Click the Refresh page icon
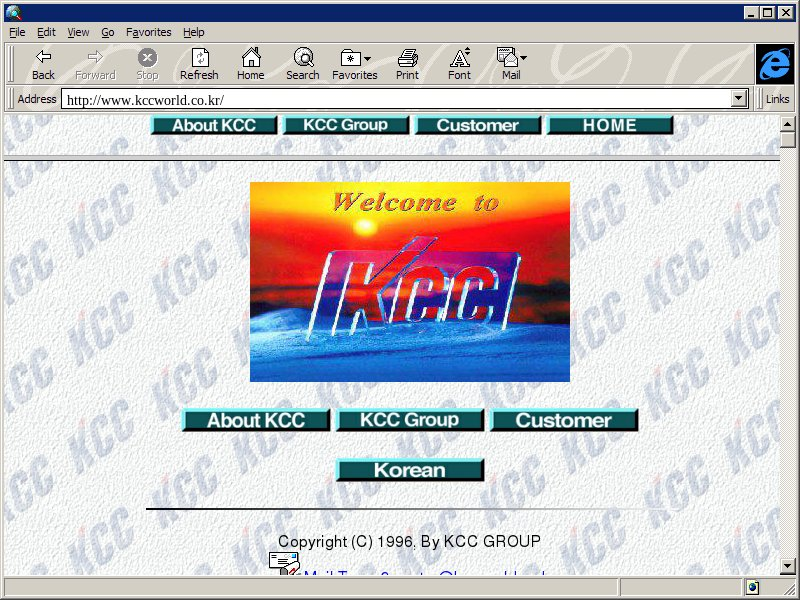The image size is (800, 600). (x=199, y=58)
